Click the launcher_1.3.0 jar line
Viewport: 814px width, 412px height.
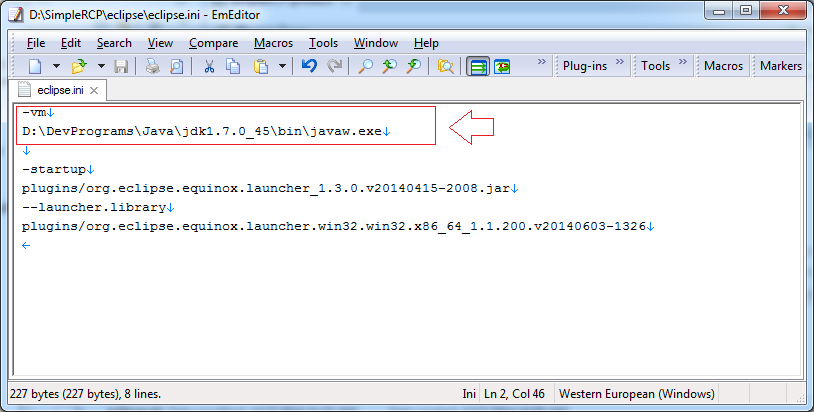click(x=266, y=188)
